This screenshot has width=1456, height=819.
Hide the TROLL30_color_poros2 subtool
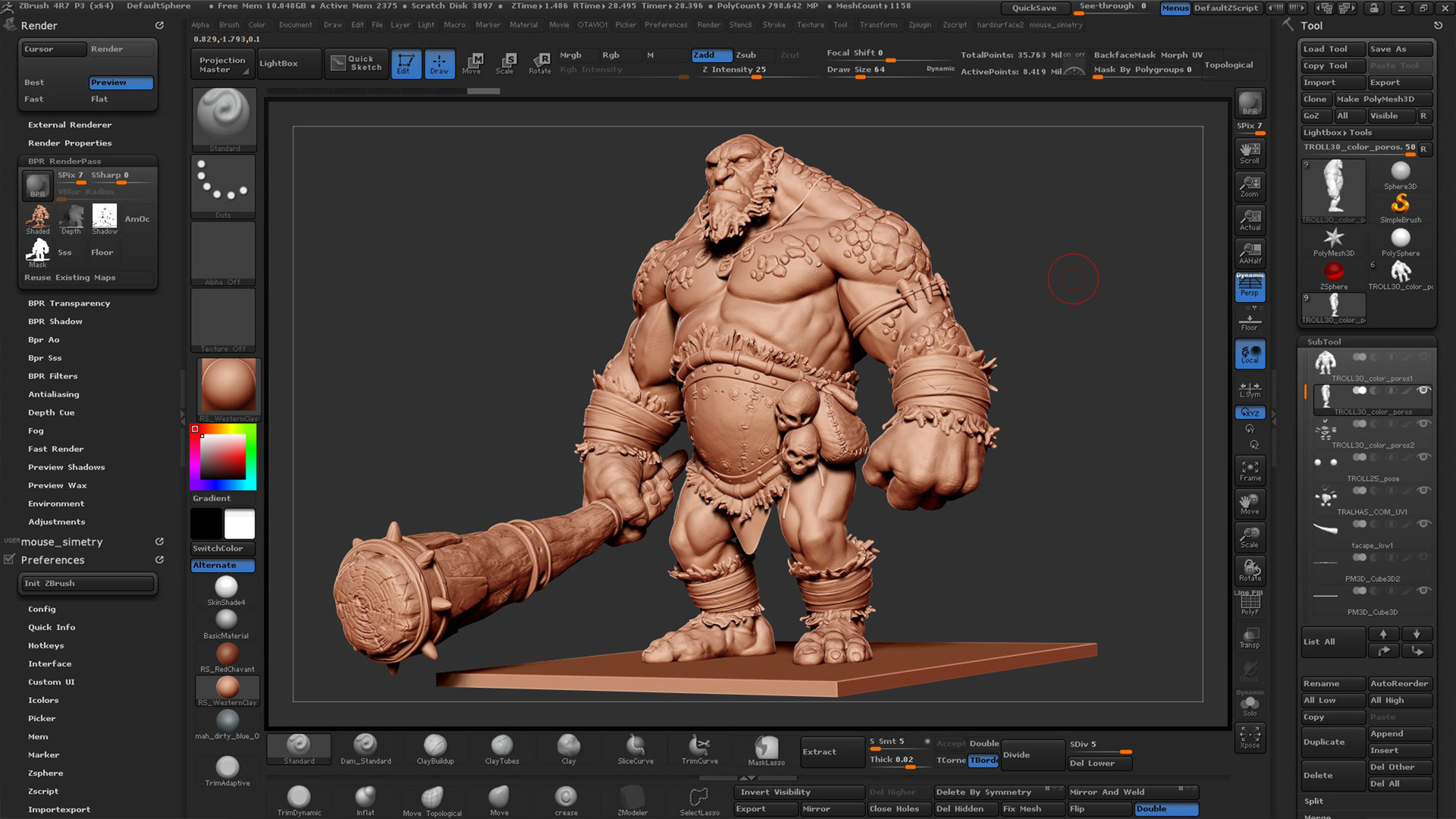(x=1423, y=424)
